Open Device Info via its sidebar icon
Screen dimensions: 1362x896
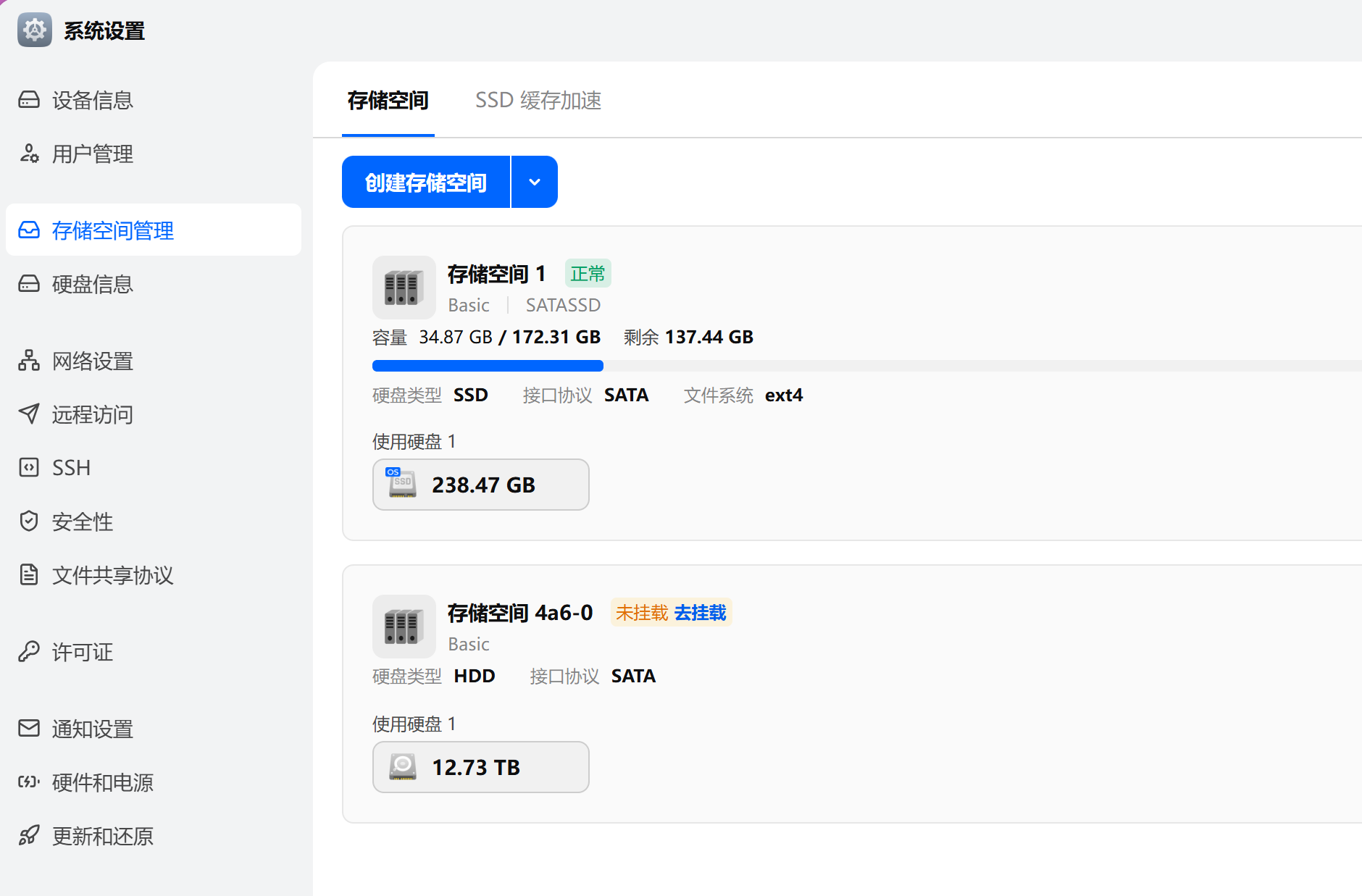tap(29, 100)
